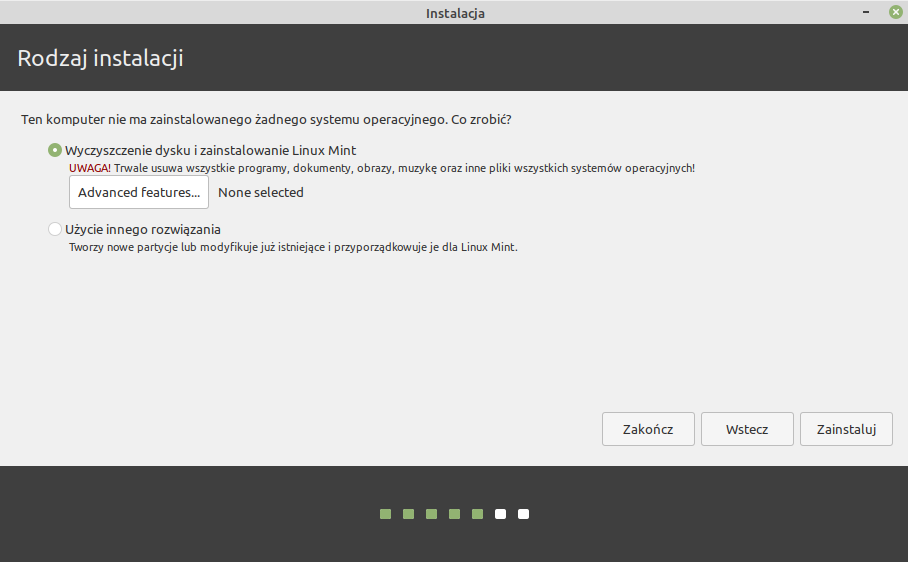Go back with the Wstecz button

tap(747, 429)
